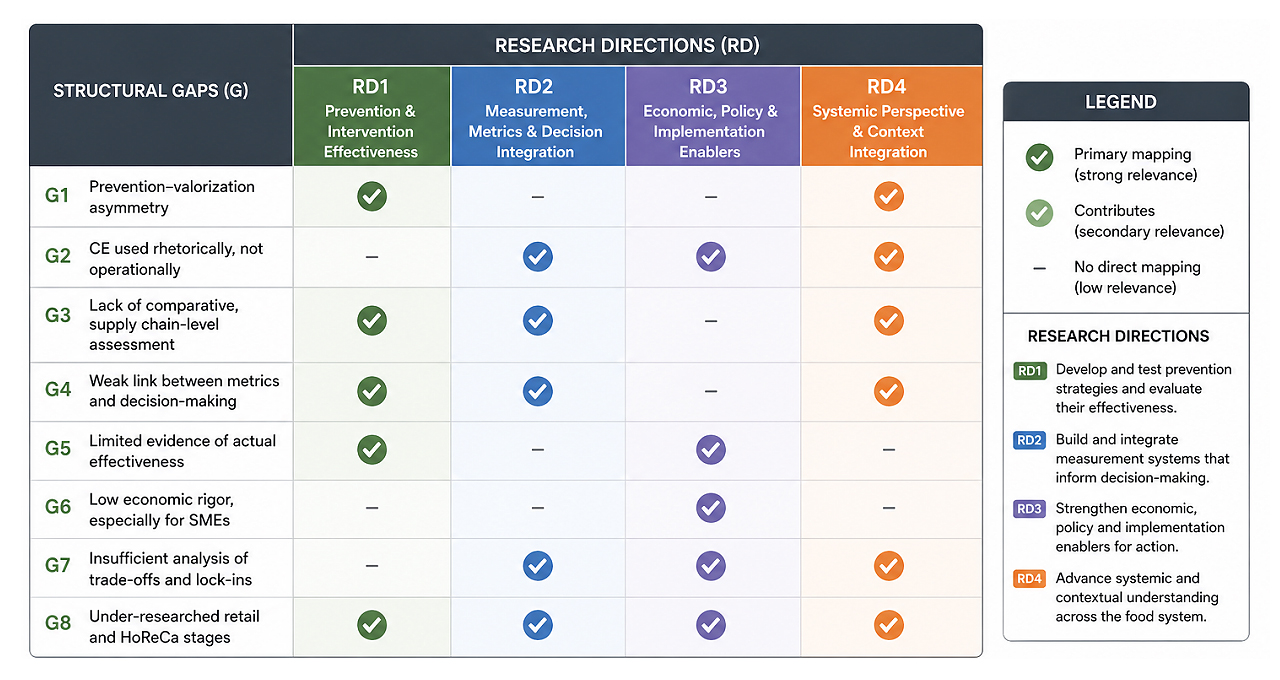The width and height of the screenshot is (1280, 680).
Task: Click the purple checkmark in row G6
Action: pos(711,507)
